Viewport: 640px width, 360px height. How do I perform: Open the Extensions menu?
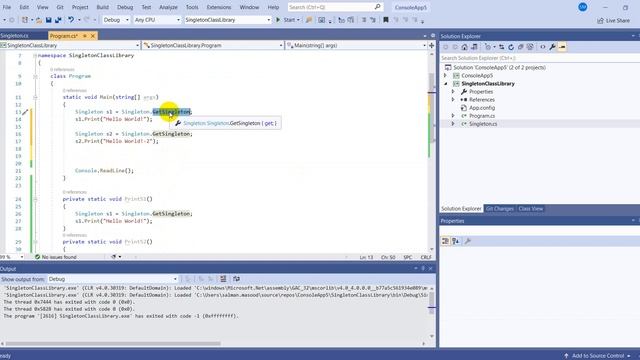(219, 7)
